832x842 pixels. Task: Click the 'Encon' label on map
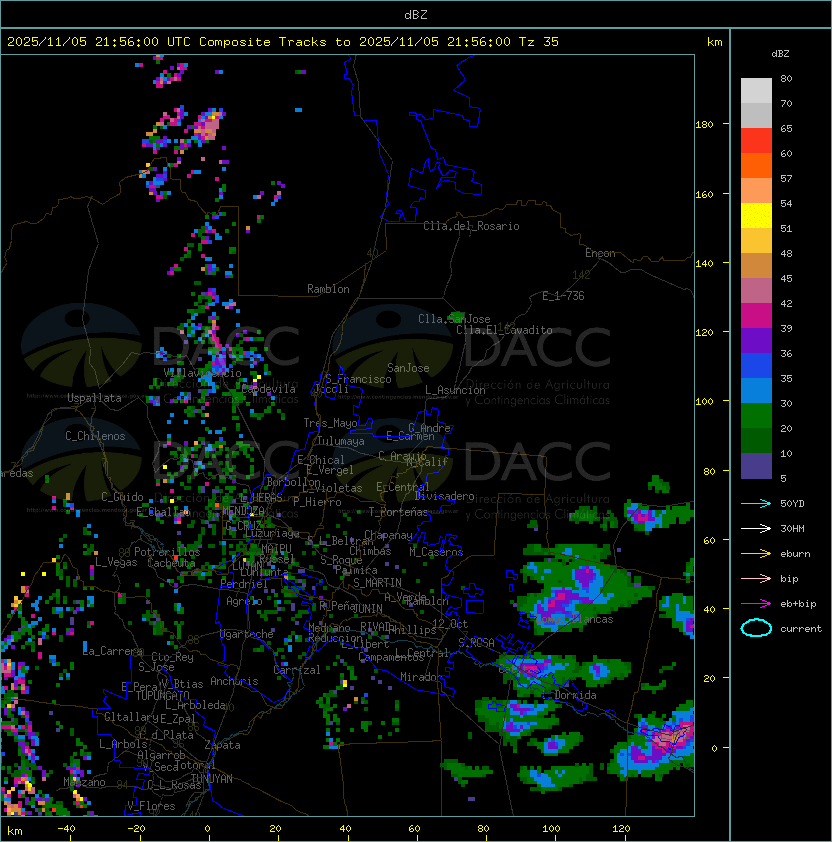(600, 253)
